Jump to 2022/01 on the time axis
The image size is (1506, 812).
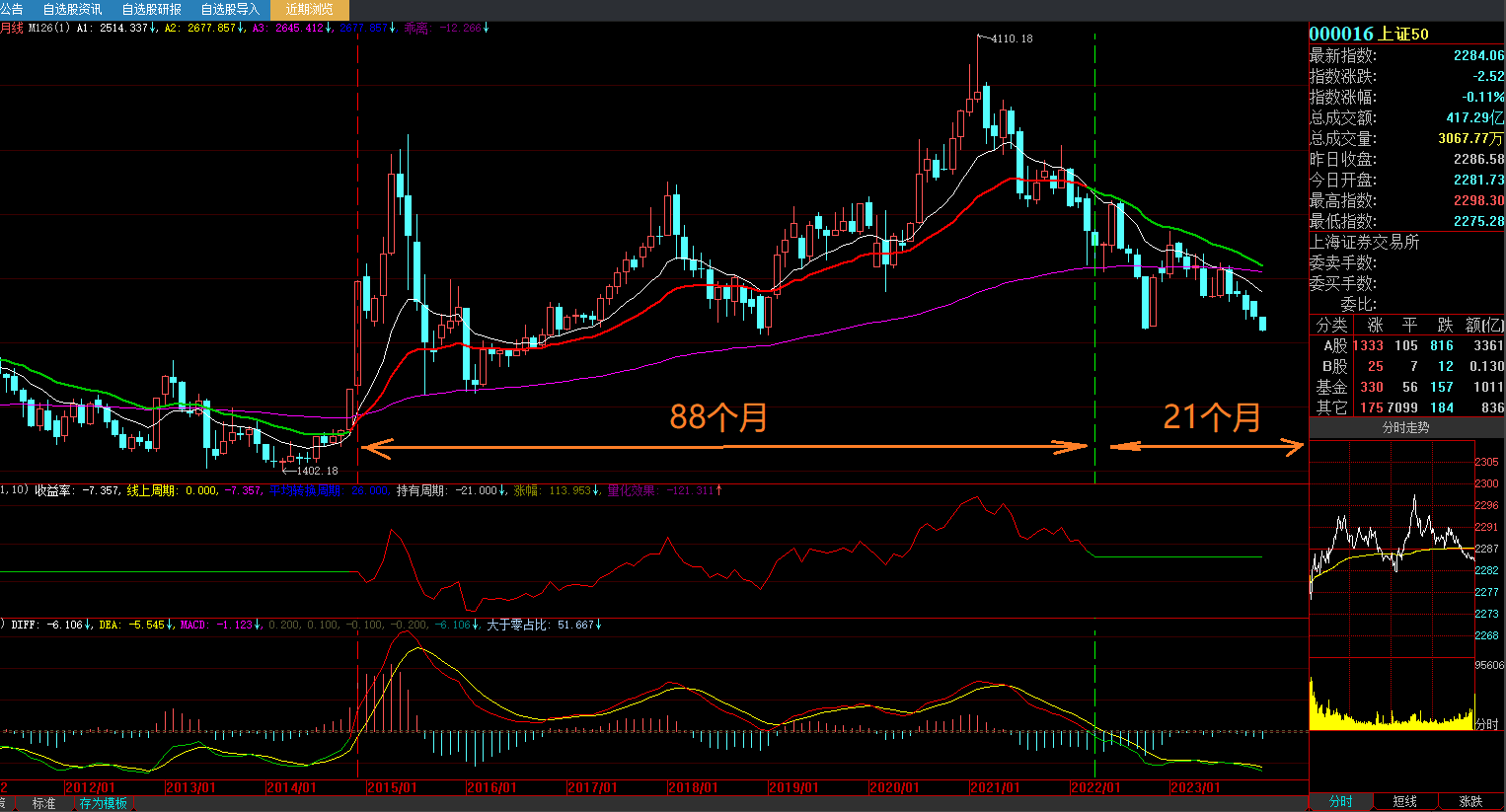[1095, 787]
